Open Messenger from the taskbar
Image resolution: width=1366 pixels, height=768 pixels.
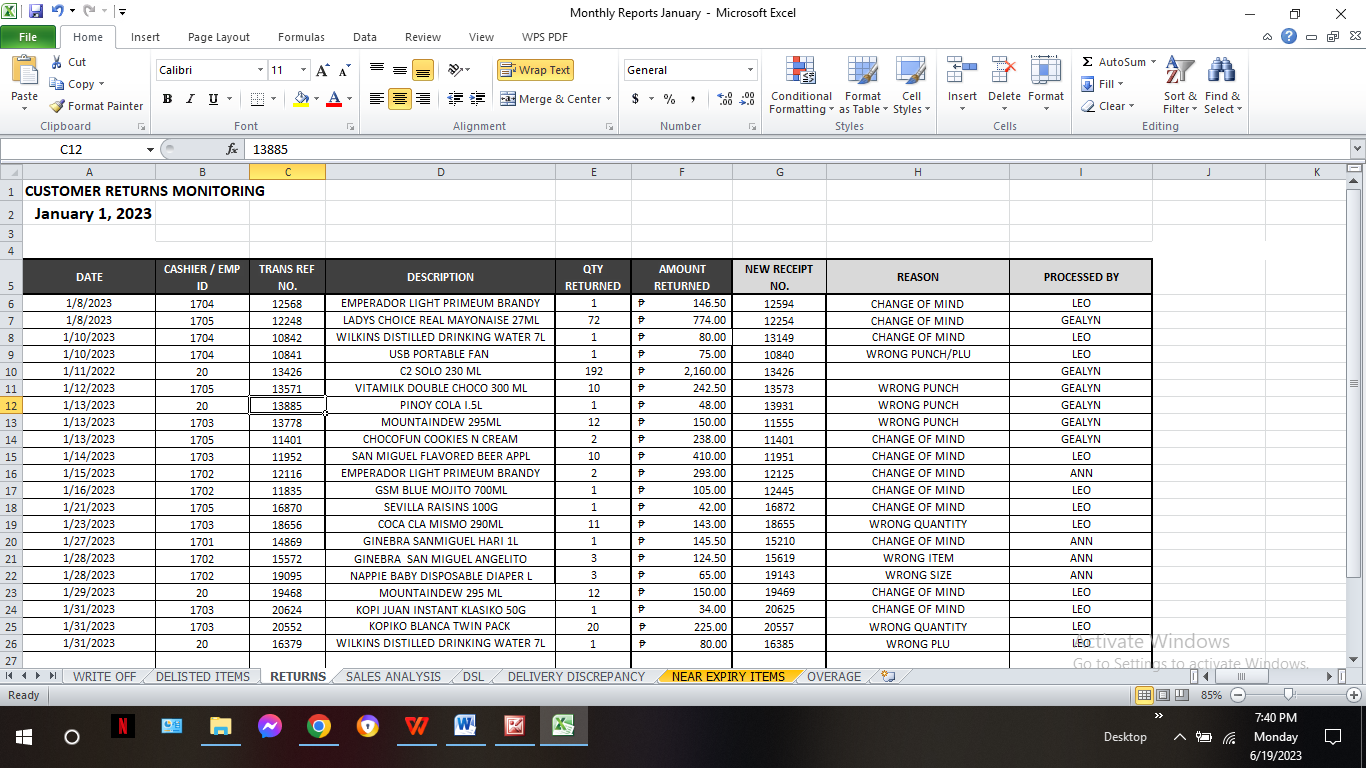point(270,726)
